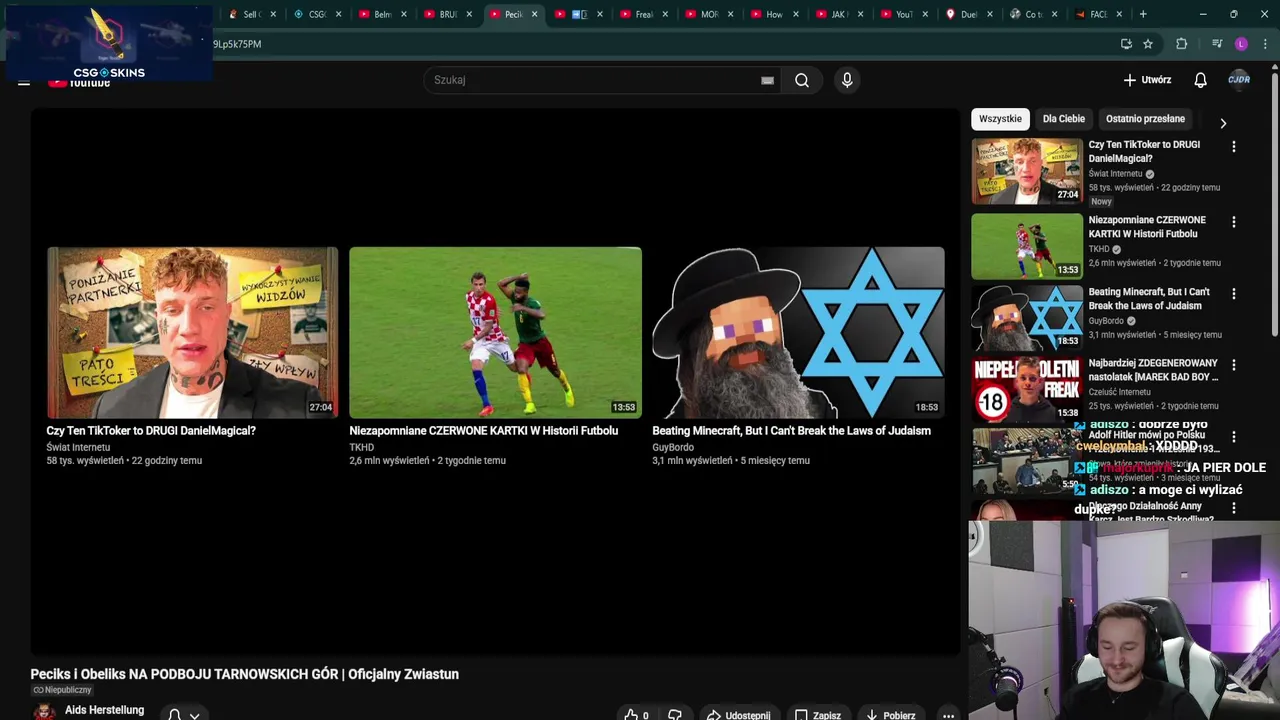Click the Pobierz download button
1280x720 pixels.
890,715
